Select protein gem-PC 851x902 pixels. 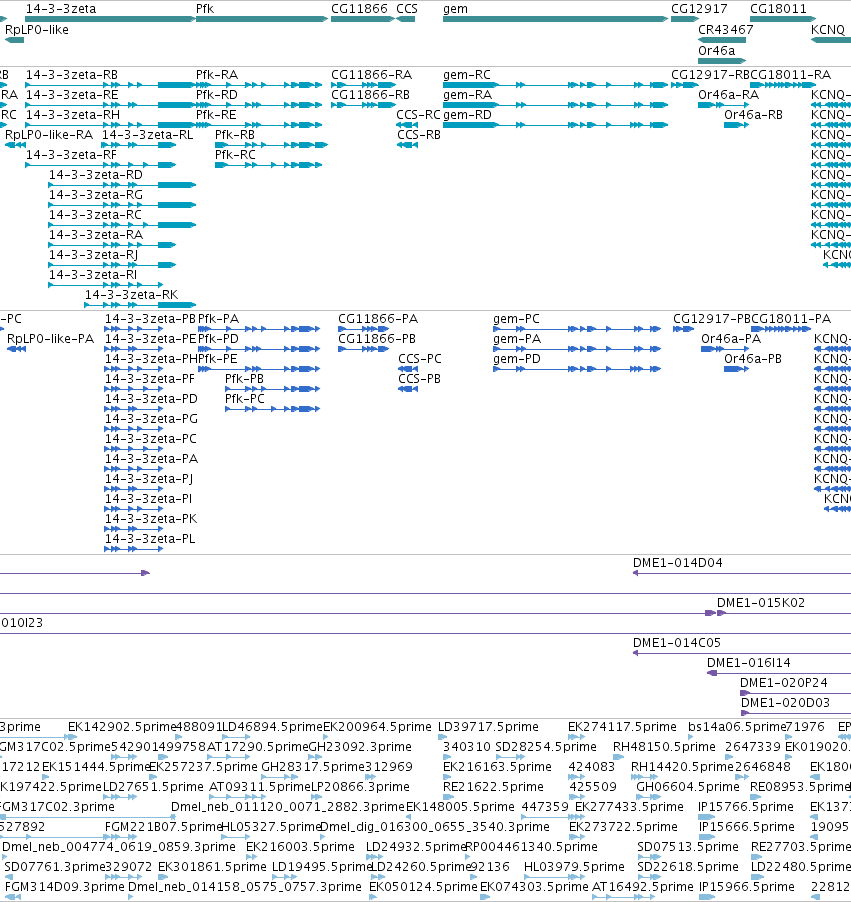click(517, 319)
